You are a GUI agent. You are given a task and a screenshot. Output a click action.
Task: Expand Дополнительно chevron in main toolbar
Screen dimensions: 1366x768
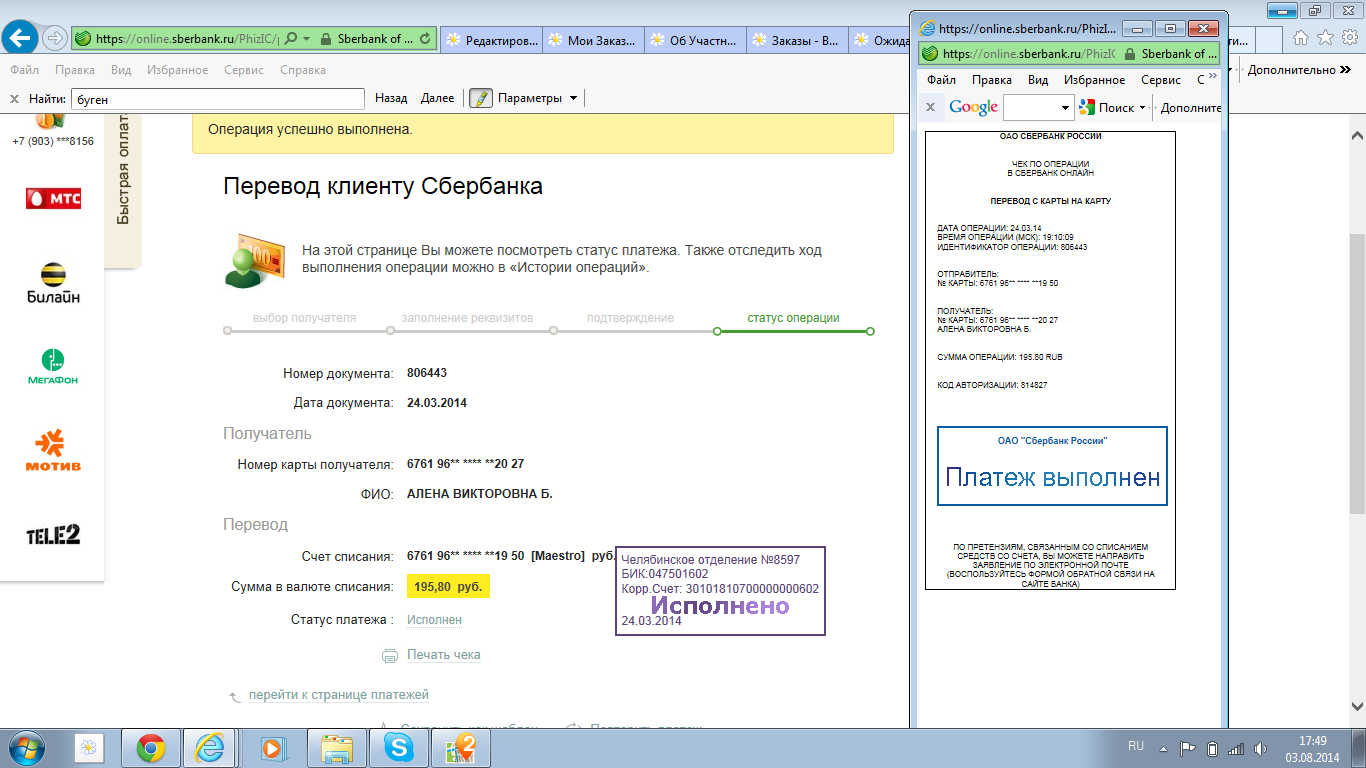1344,70
